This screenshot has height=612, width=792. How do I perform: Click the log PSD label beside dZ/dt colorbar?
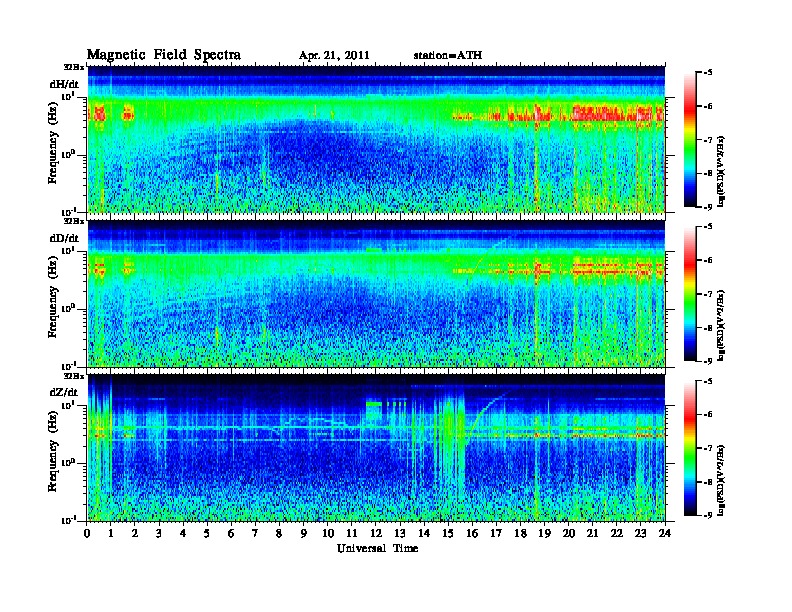click(721, 480)
